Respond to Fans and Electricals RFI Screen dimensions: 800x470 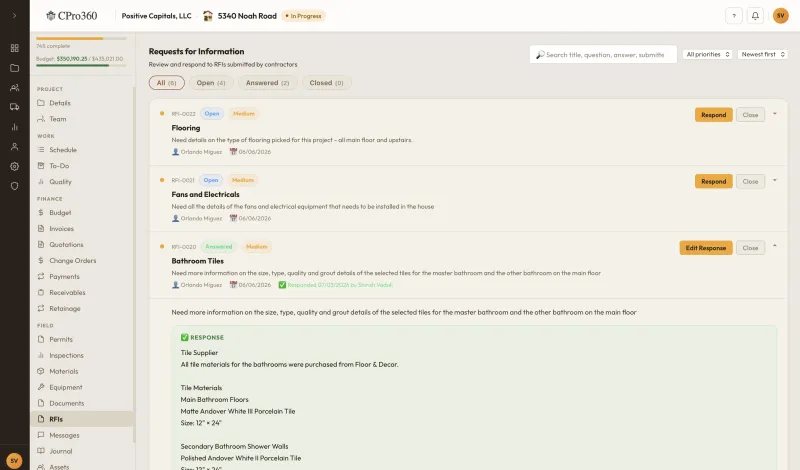(713, 181)
